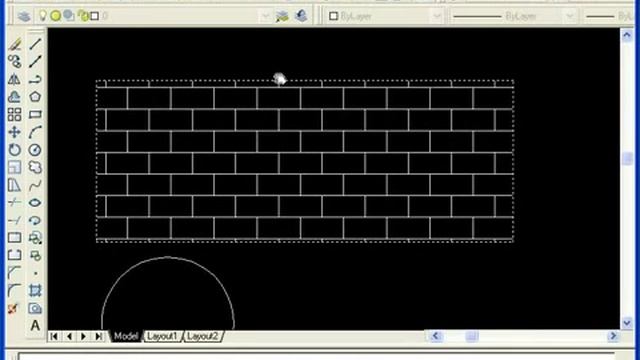
Task: Select the Point tool
Action: 35,273
